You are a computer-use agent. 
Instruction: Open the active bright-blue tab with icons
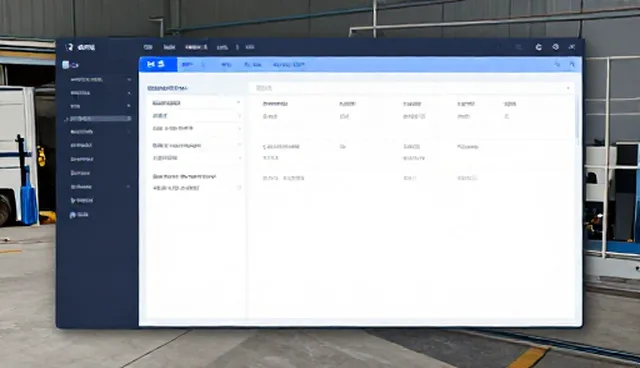pos(158,64)
